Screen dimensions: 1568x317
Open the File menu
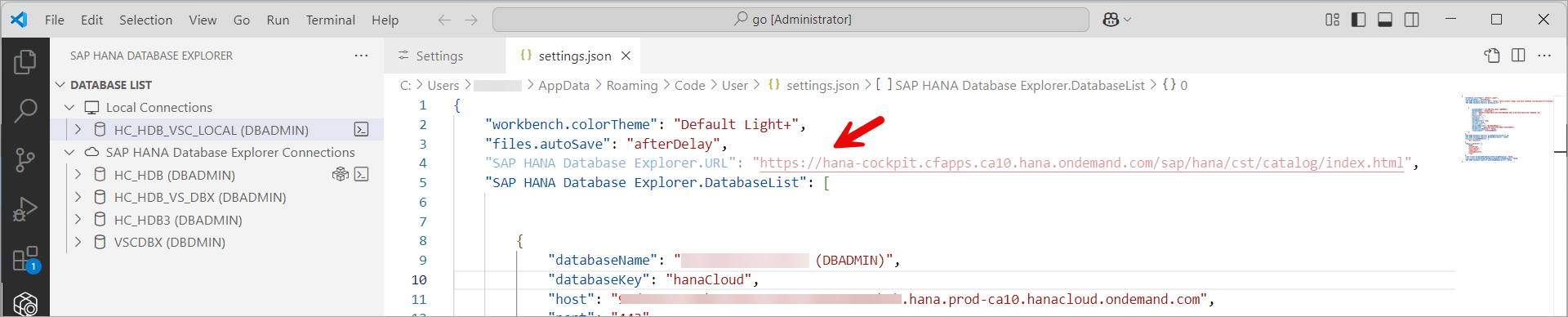tap(54, 20)
